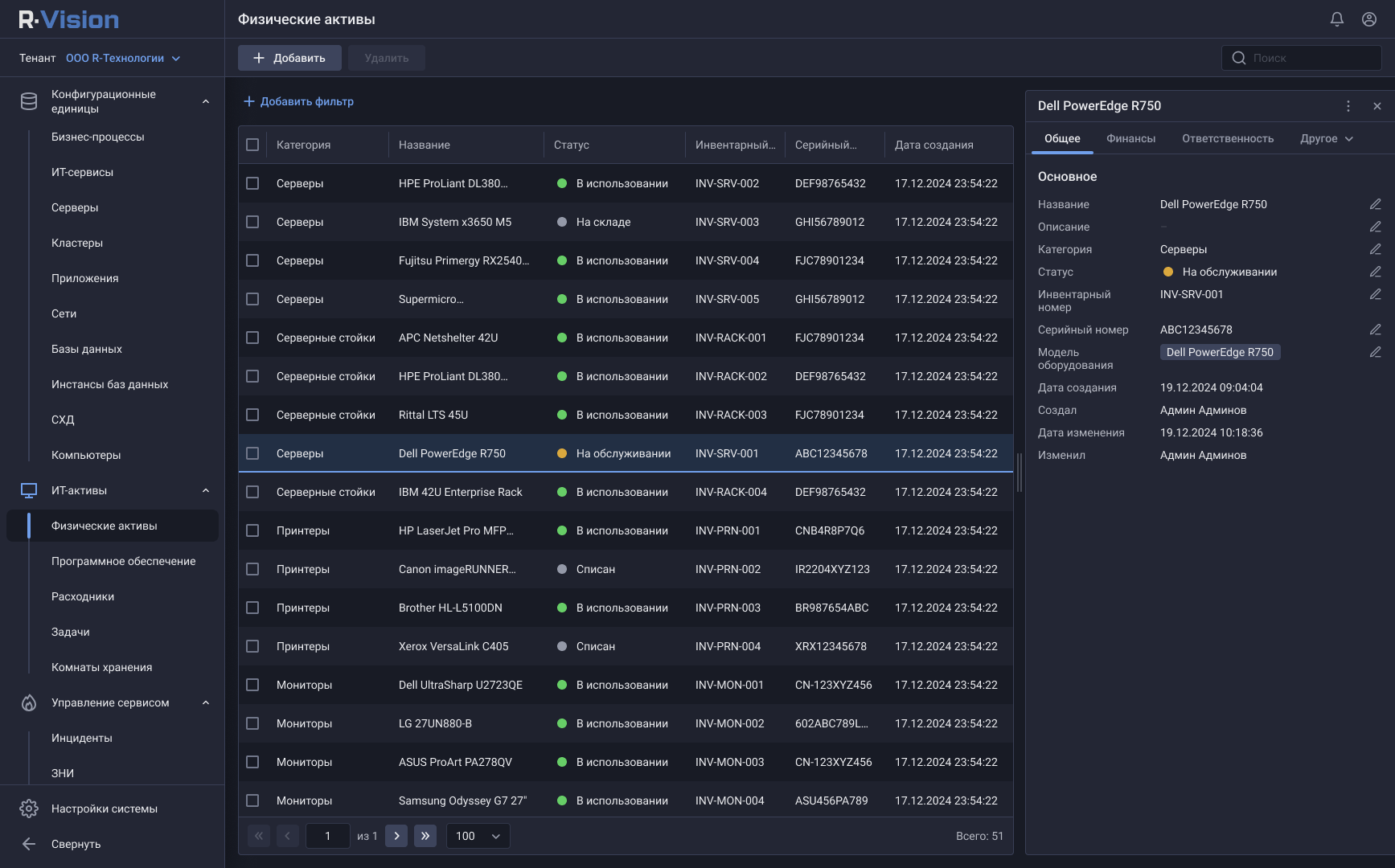Edit the Серийный номер pencil icon
1395x868 pixels.
tap(1376, 330)
